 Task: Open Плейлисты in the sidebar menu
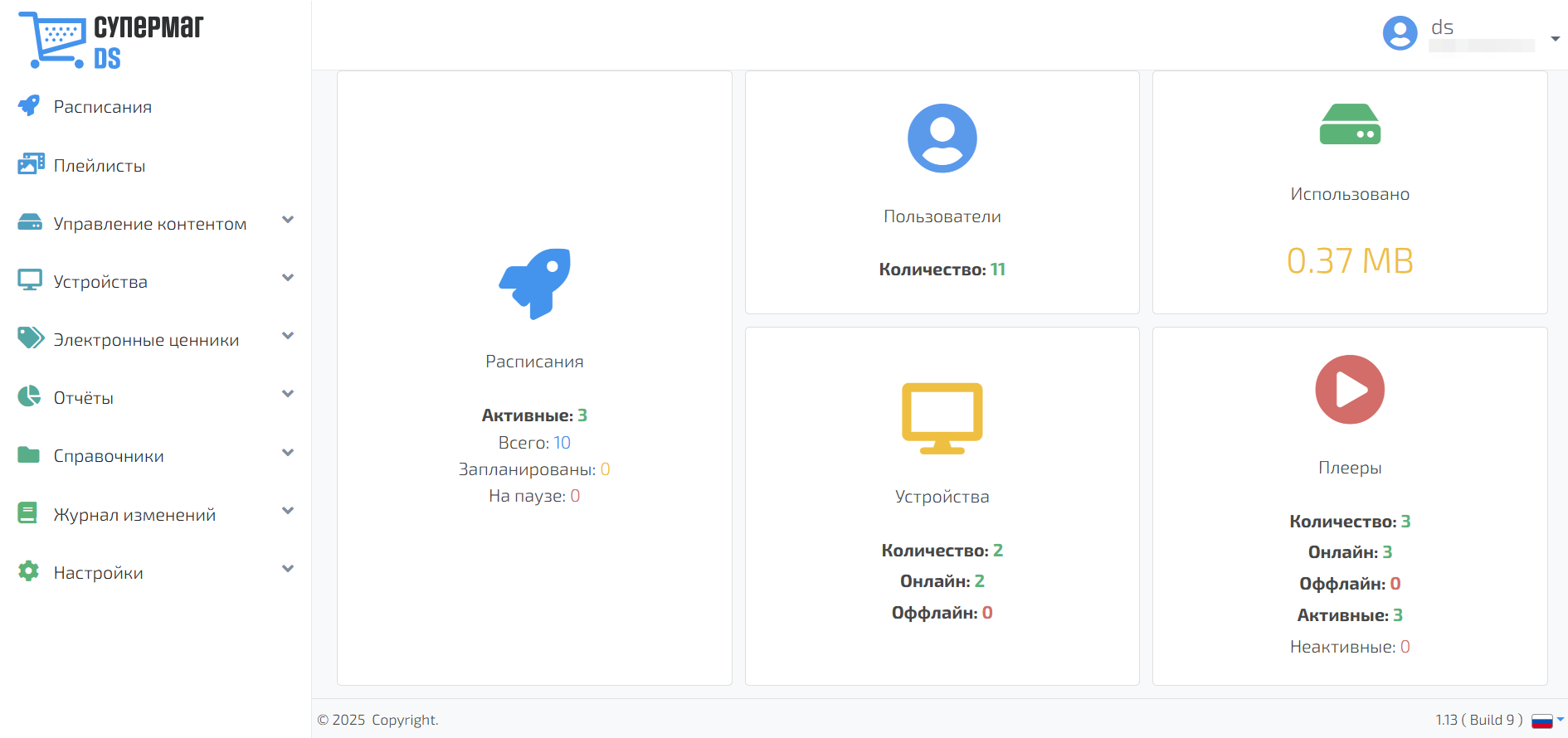100,166
